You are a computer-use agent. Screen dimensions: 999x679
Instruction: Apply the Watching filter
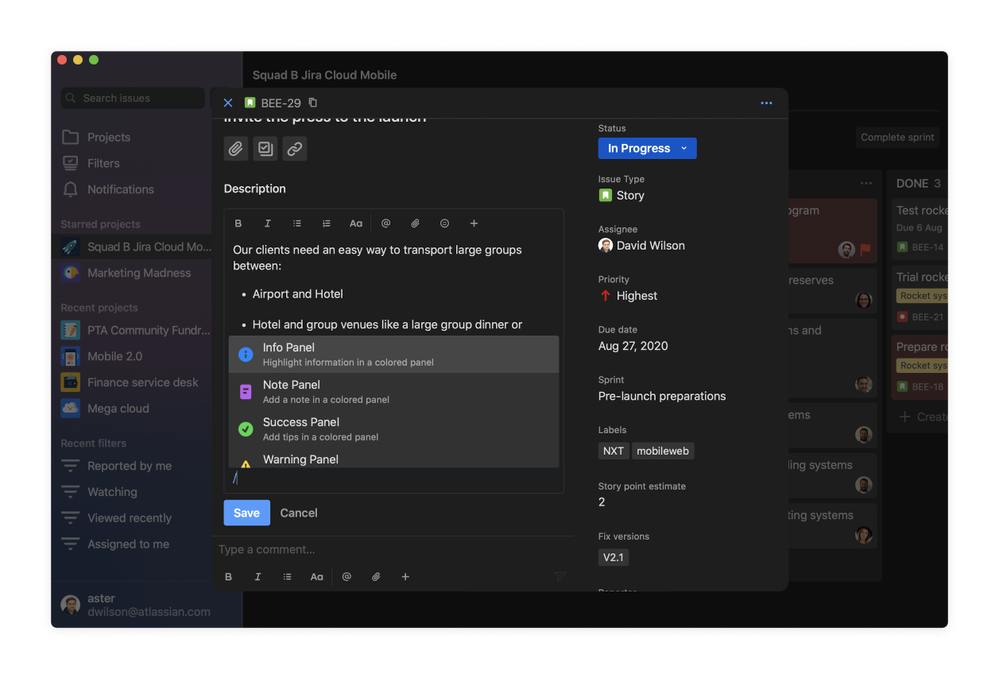pyautogui.click(x=99, y=492)
